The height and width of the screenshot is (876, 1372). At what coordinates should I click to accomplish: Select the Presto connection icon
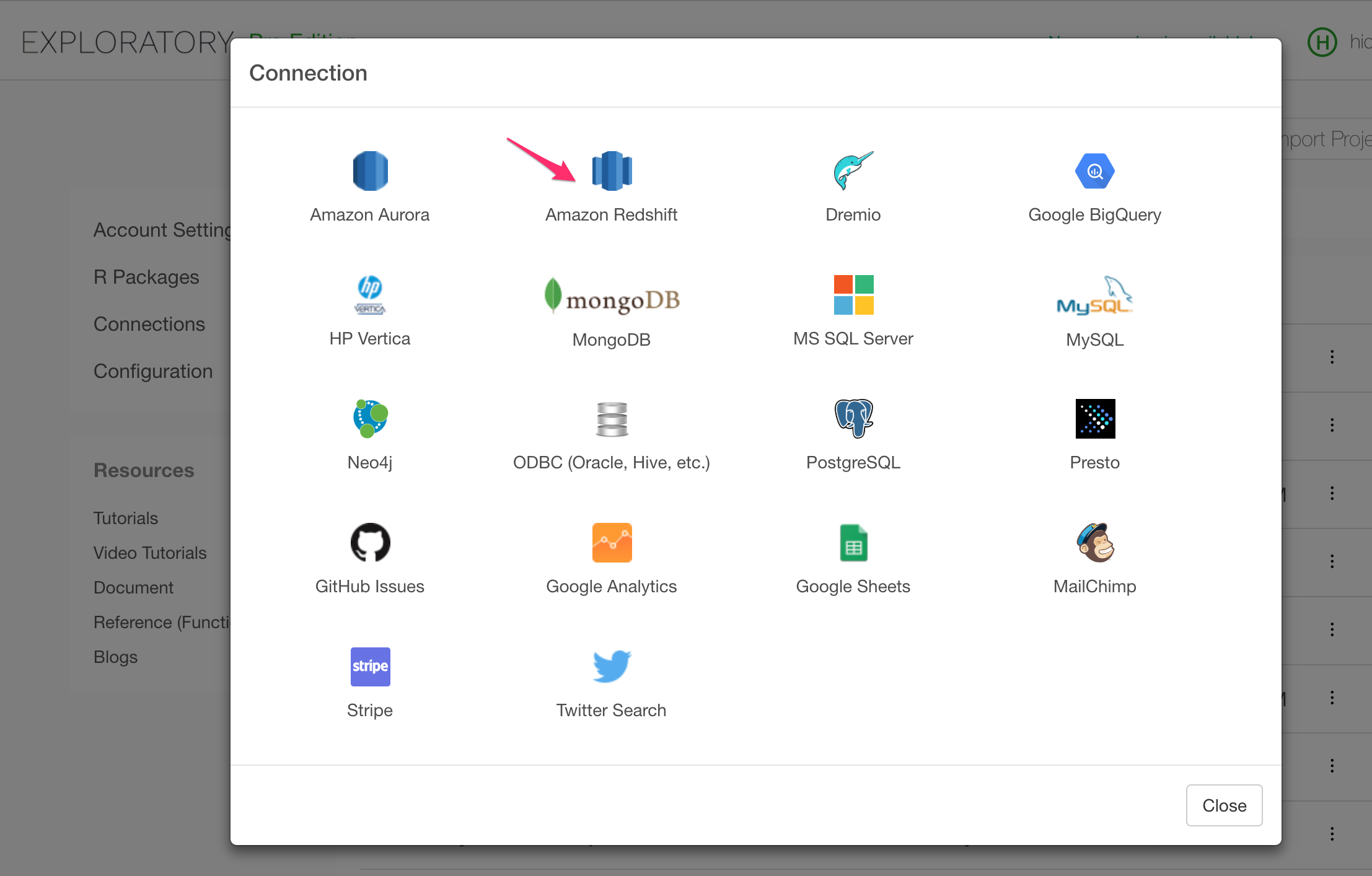coord(1095,419)
